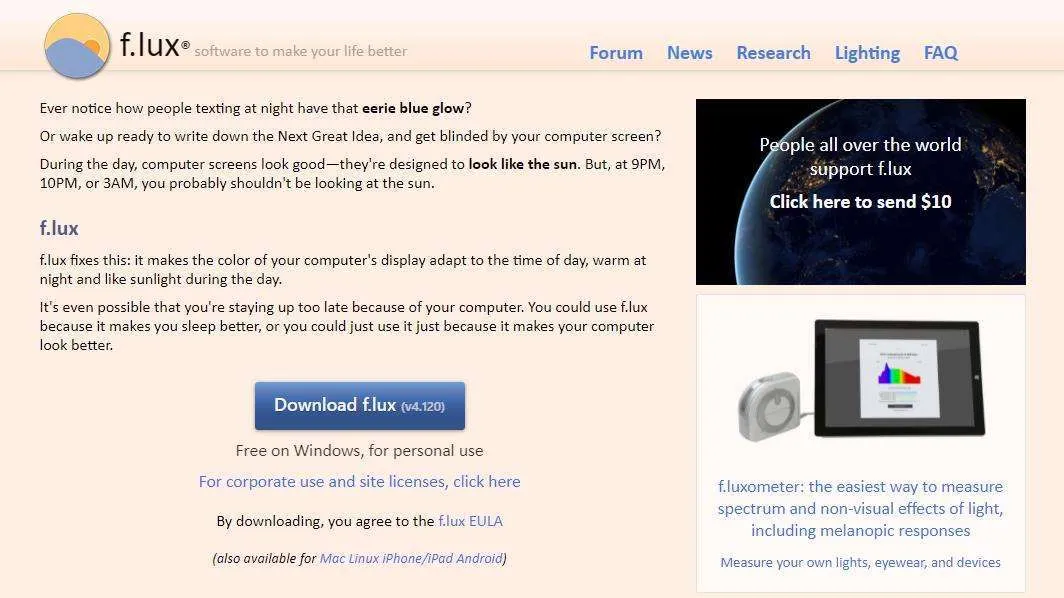Open the f.lux EULA link

pyautogui.click(x=470, y=521)
